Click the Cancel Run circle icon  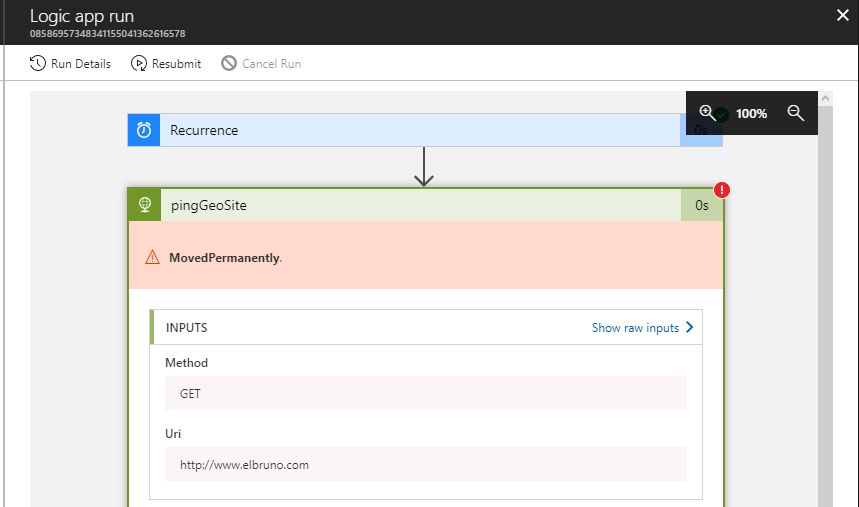tap(229, 64)
